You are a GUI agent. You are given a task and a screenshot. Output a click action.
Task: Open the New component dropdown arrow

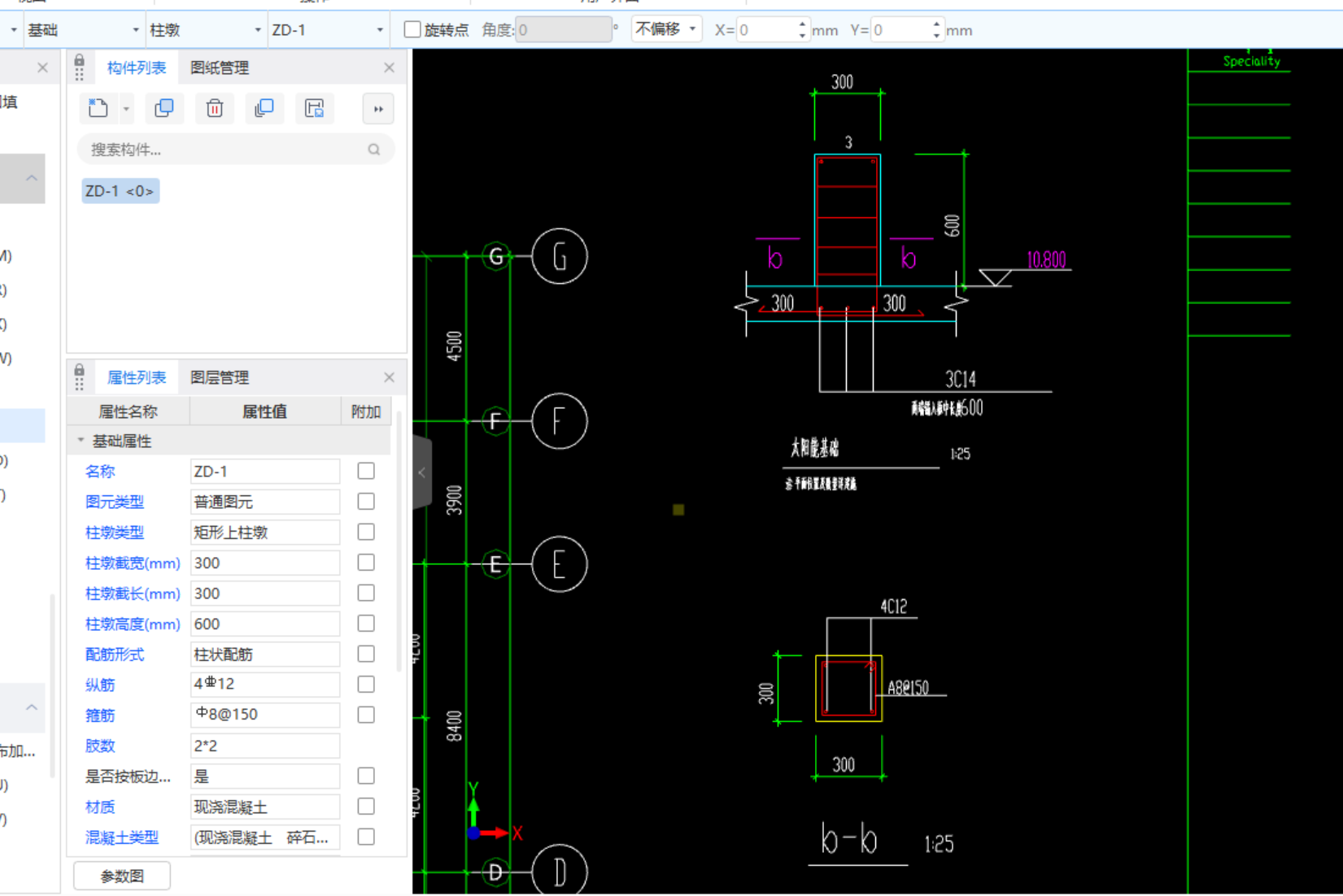[x=126, y=109]
